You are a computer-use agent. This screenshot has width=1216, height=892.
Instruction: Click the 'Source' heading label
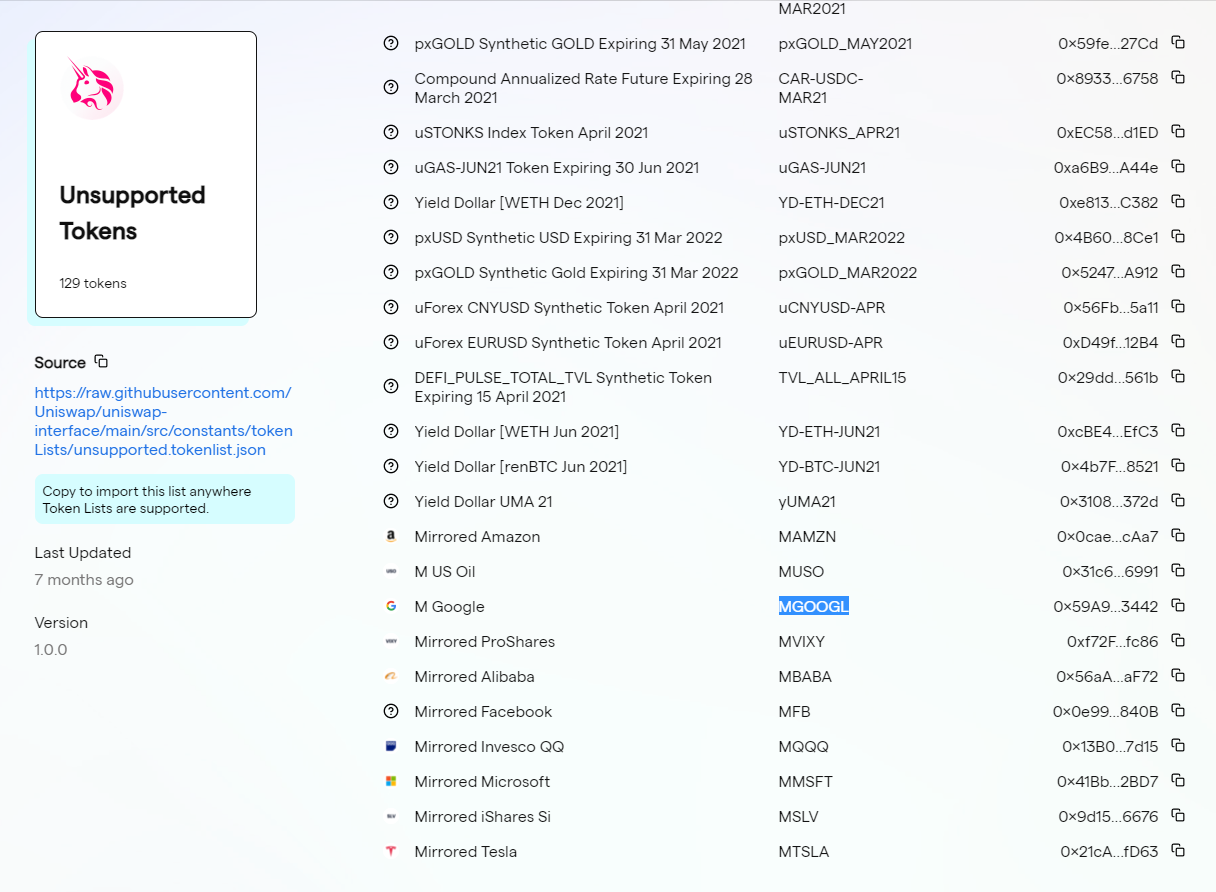point(60,362)
